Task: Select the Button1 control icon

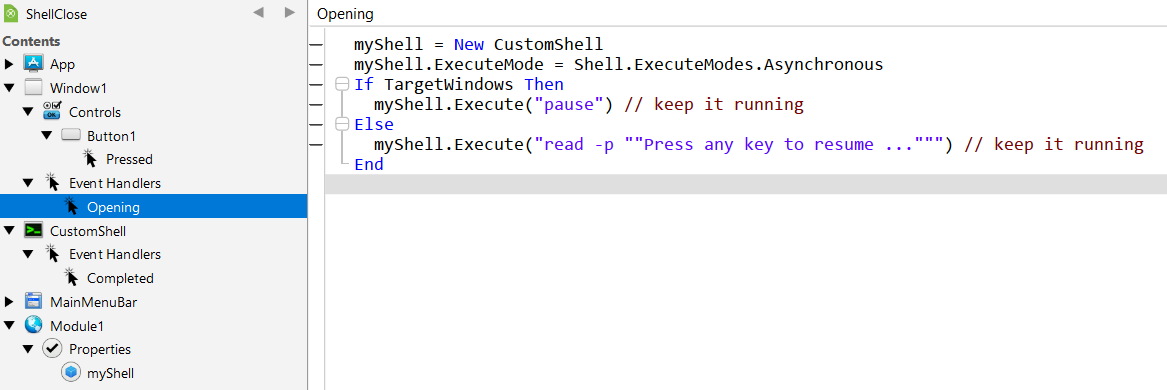Action: 71,135
